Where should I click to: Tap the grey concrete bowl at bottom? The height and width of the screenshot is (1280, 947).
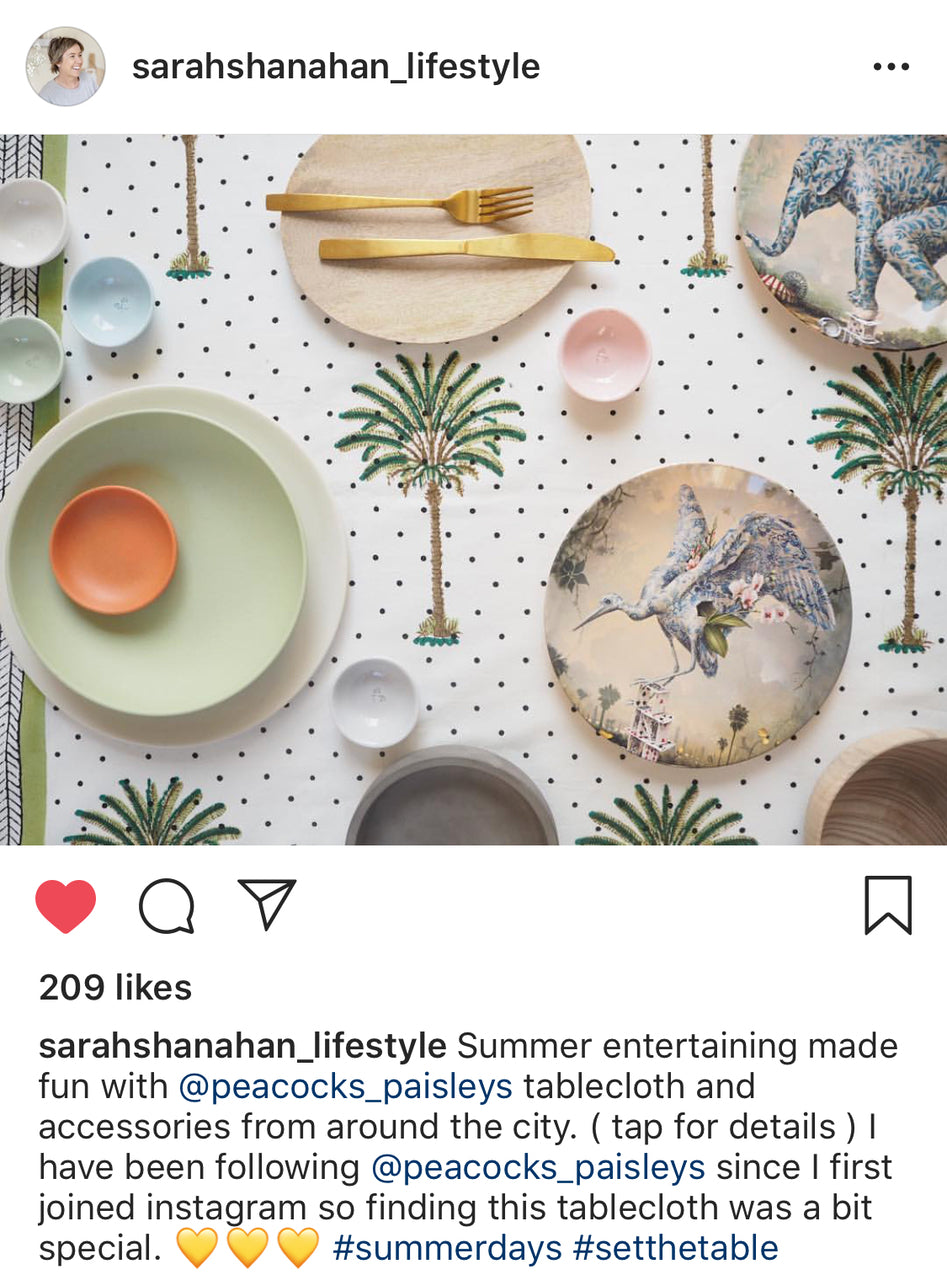[x=452, y=797]
